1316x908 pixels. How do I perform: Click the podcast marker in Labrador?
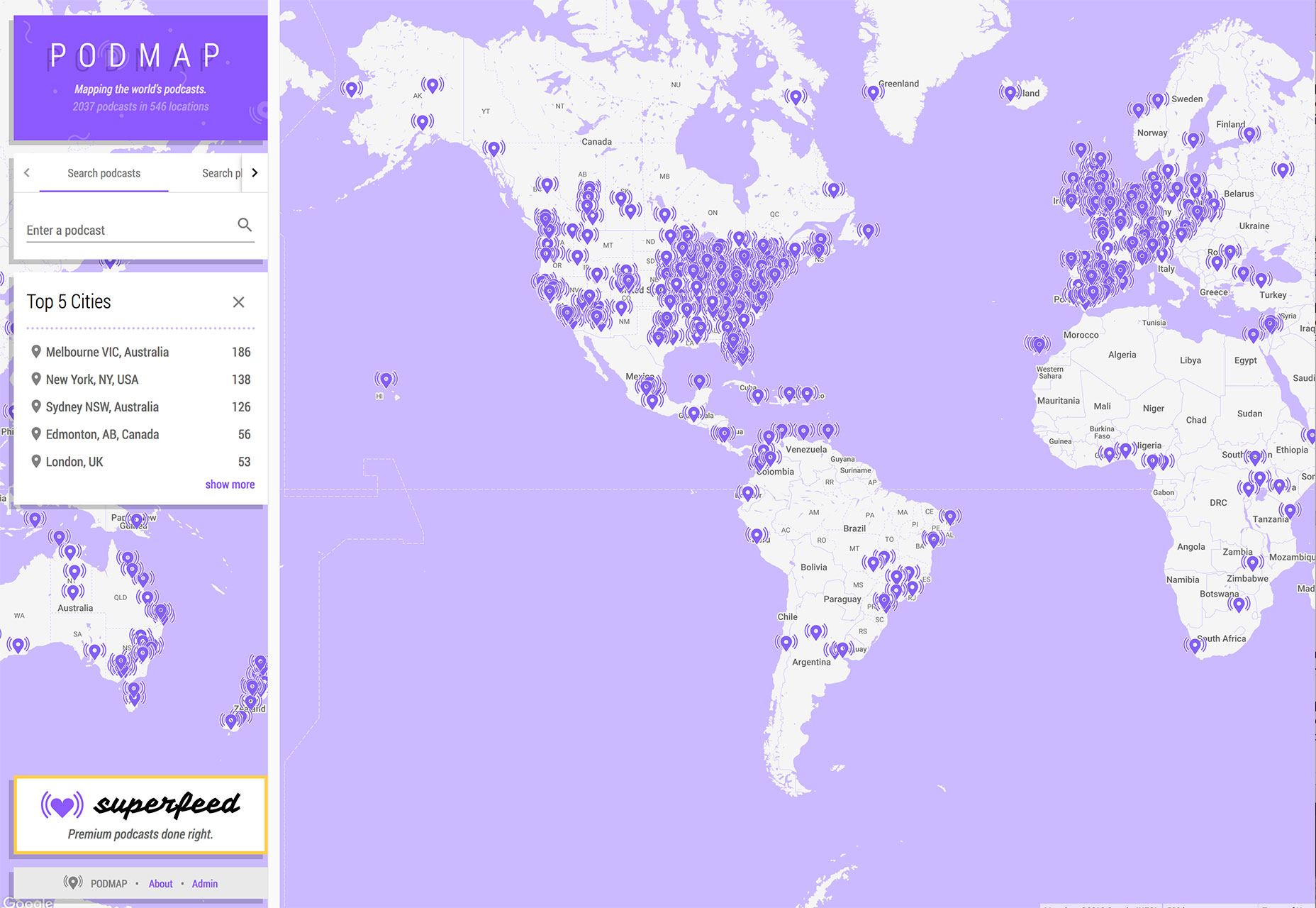[834, 189]
